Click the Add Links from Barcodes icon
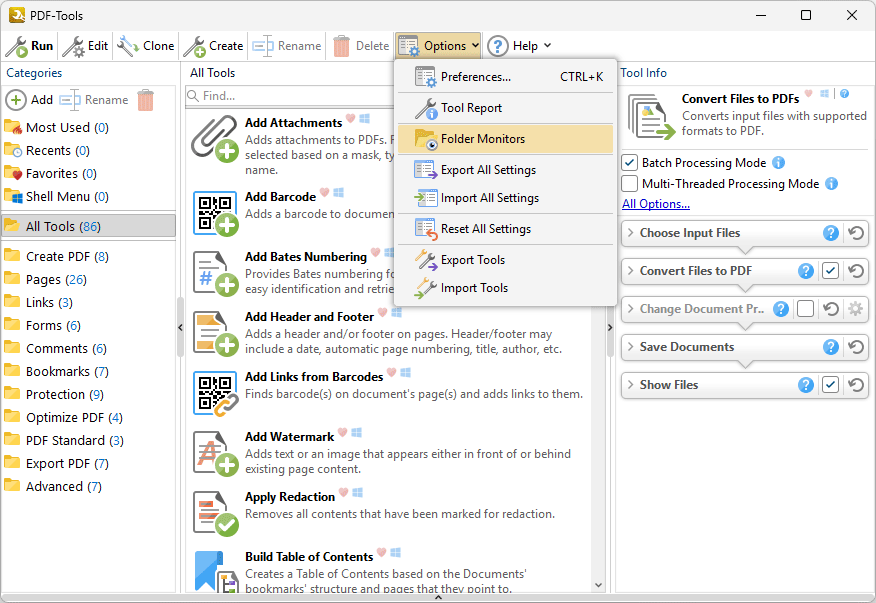This screenshot has height=603, width=876. coord(216,393)
